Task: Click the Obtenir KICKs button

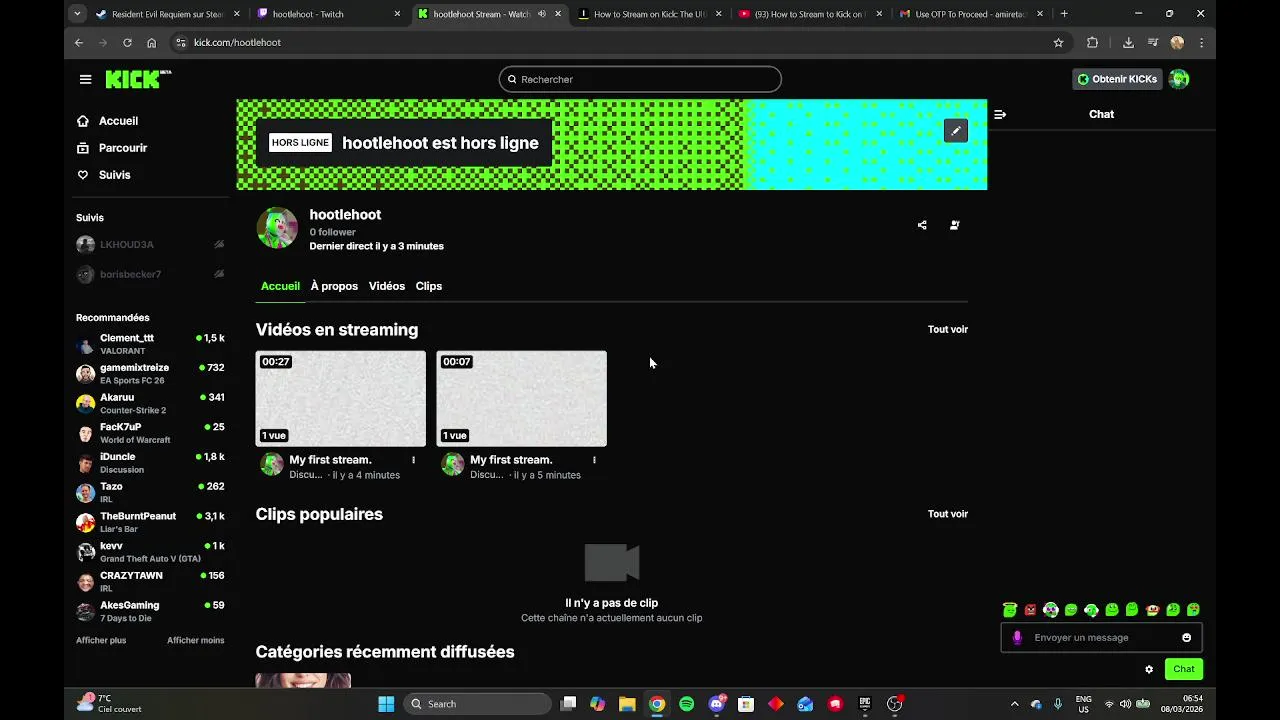Action: click(1117, 79)
